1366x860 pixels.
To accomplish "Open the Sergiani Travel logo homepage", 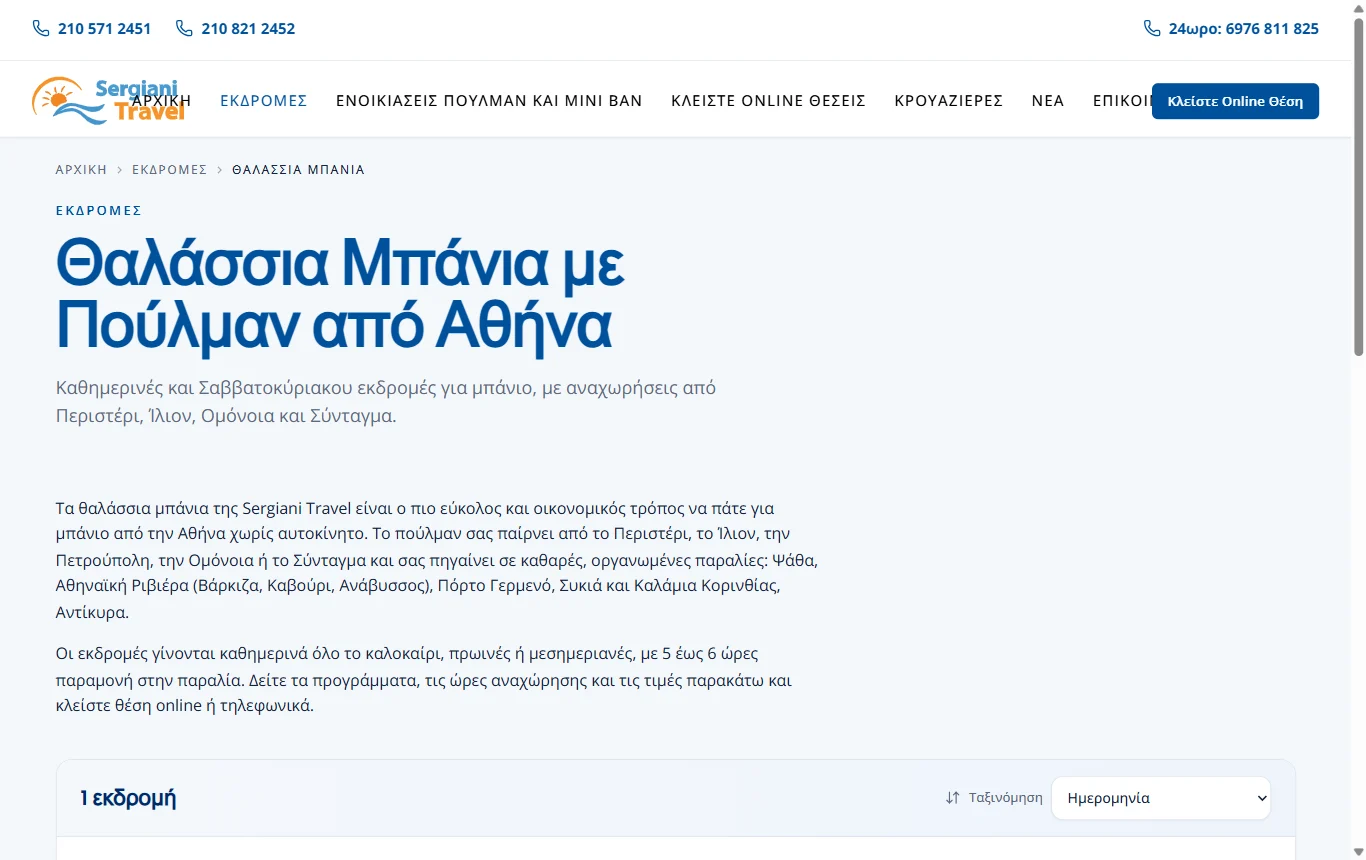I will pyautogui.click(x=109, y=100).
